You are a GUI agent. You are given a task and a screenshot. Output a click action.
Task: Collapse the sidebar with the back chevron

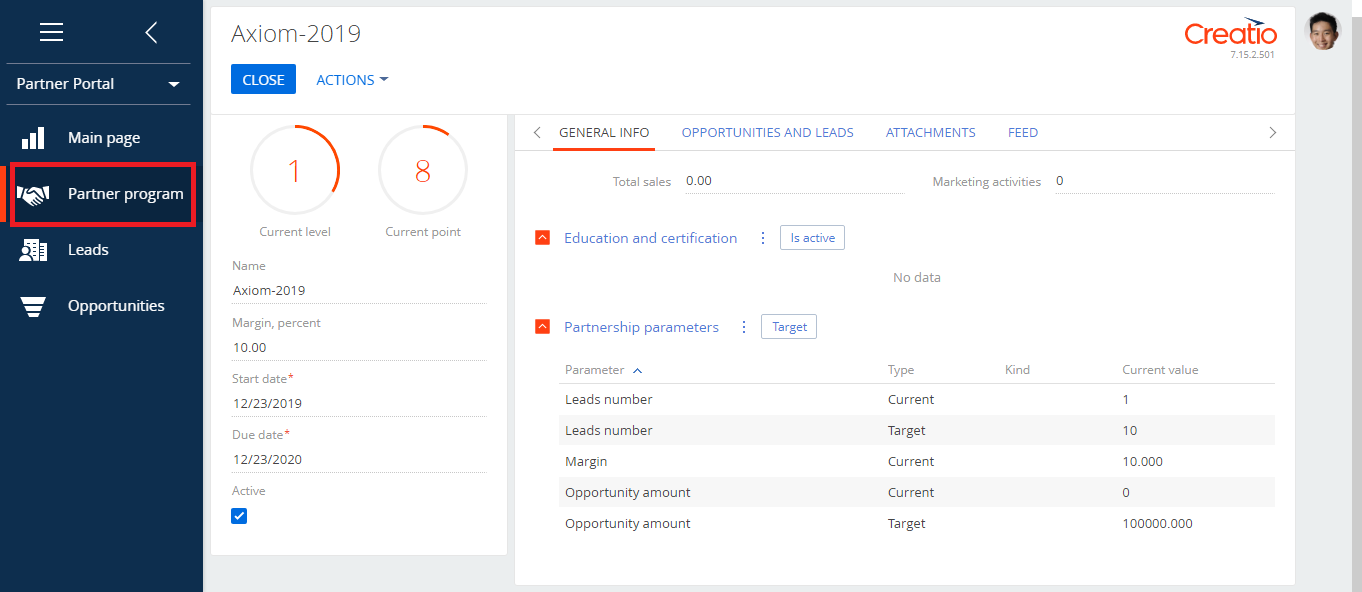(x=151, y=31)
